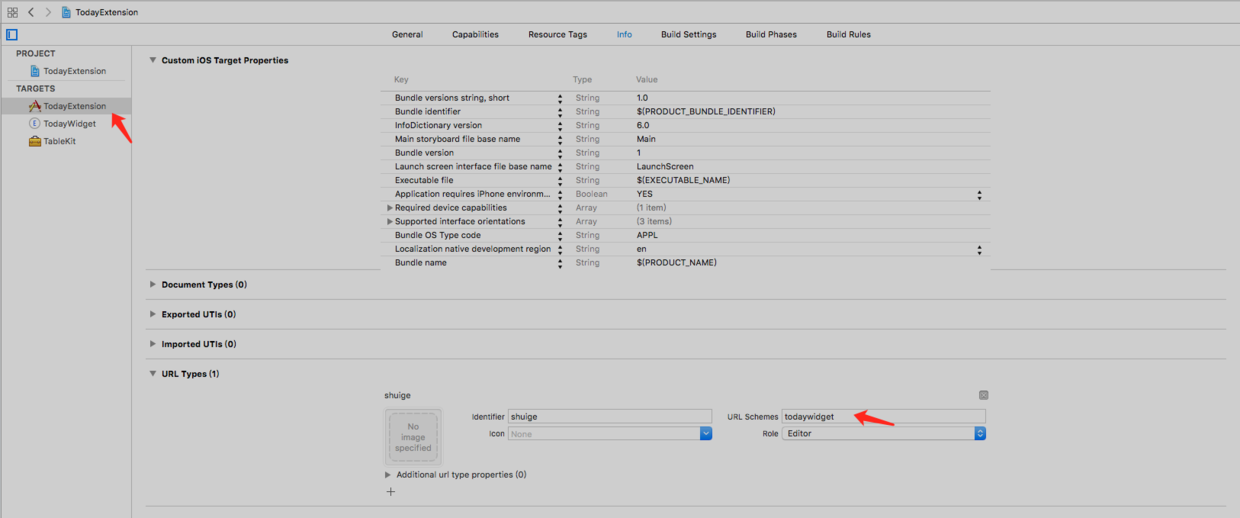Click the No image specified well
1240x518 pixels.
tap(413, 438)
